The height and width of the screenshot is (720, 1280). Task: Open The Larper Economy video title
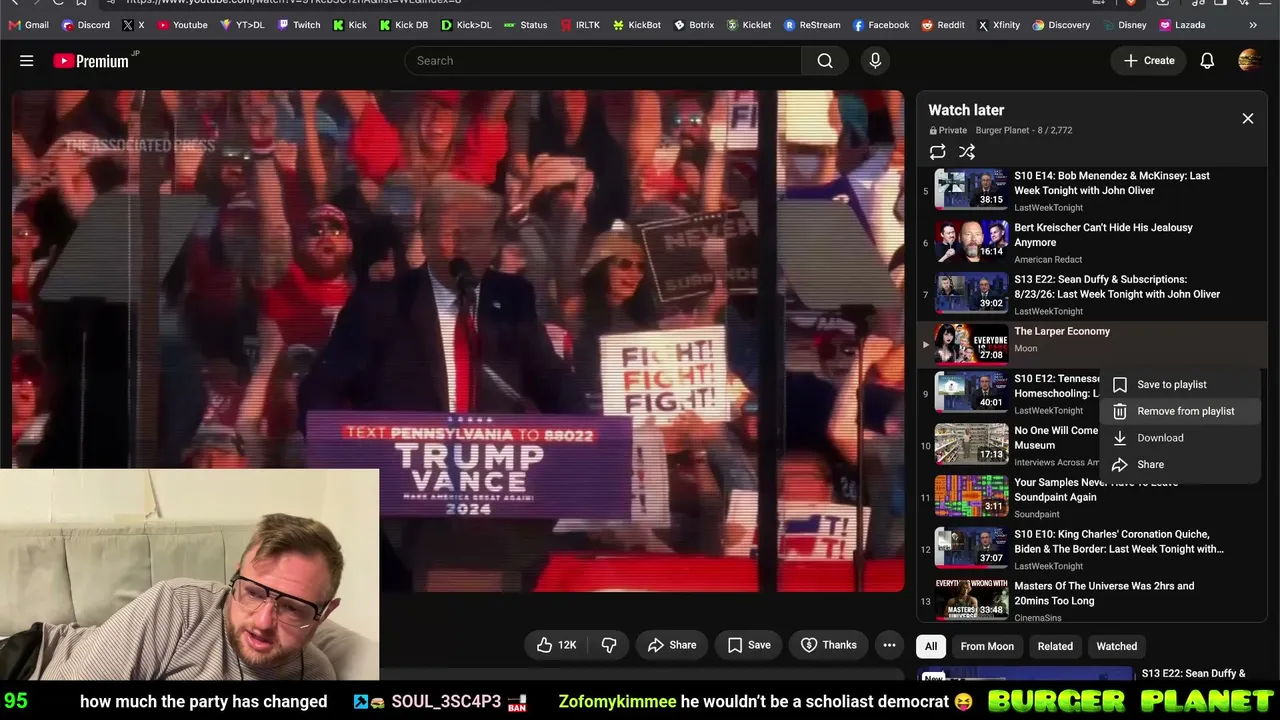pyautogui.click(x=1062, y=332)
